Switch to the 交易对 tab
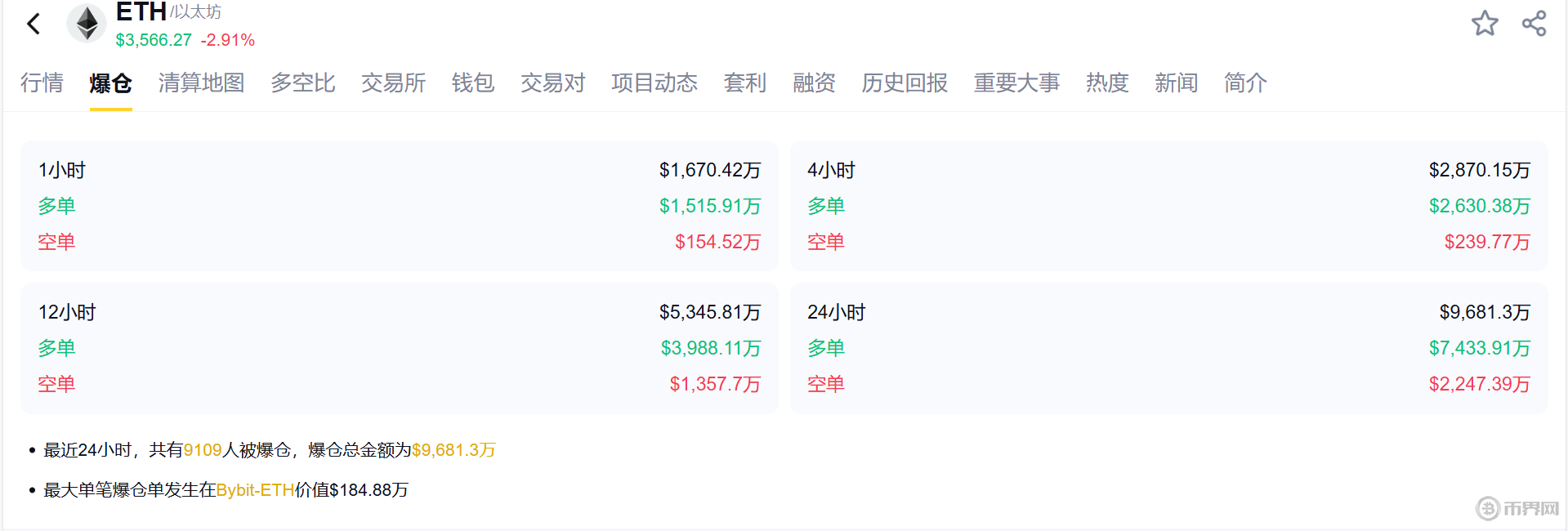This screenshot has width=1568, height=531. point(553,83)
